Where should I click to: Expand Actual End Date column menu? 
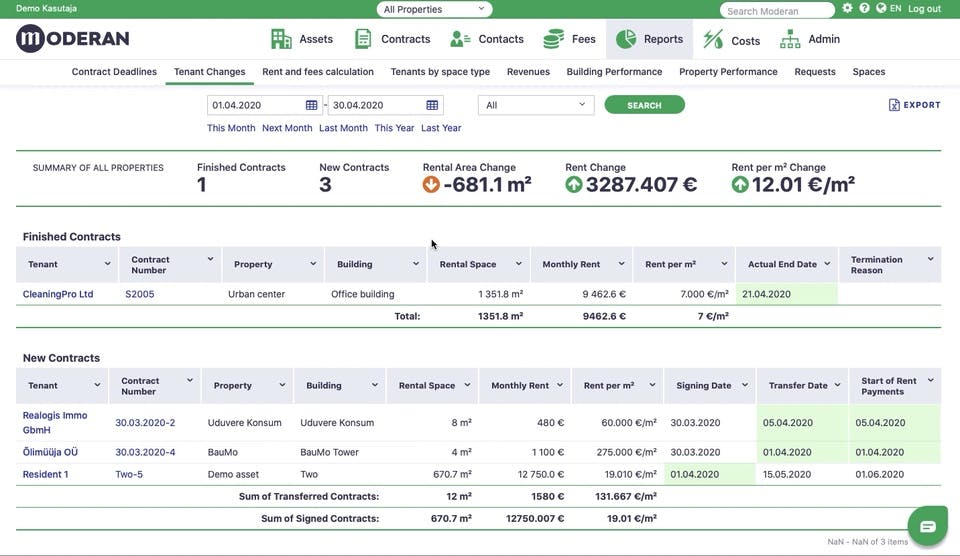827,264
